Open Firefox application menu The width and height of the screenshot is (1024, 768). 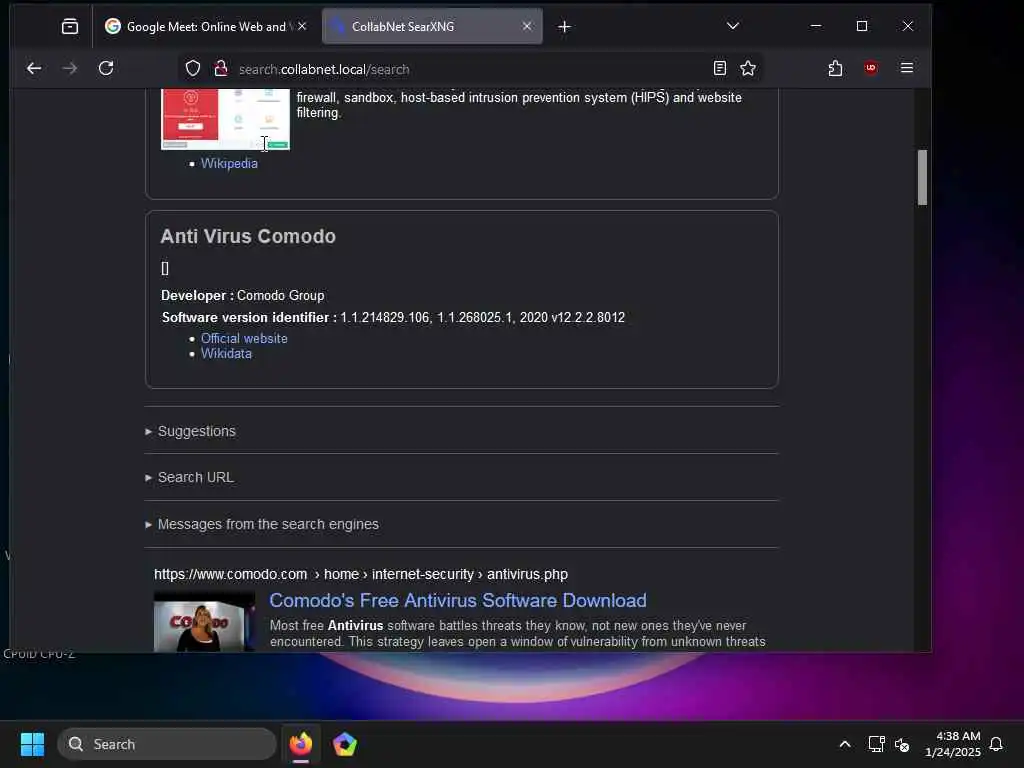pos(906,68)
